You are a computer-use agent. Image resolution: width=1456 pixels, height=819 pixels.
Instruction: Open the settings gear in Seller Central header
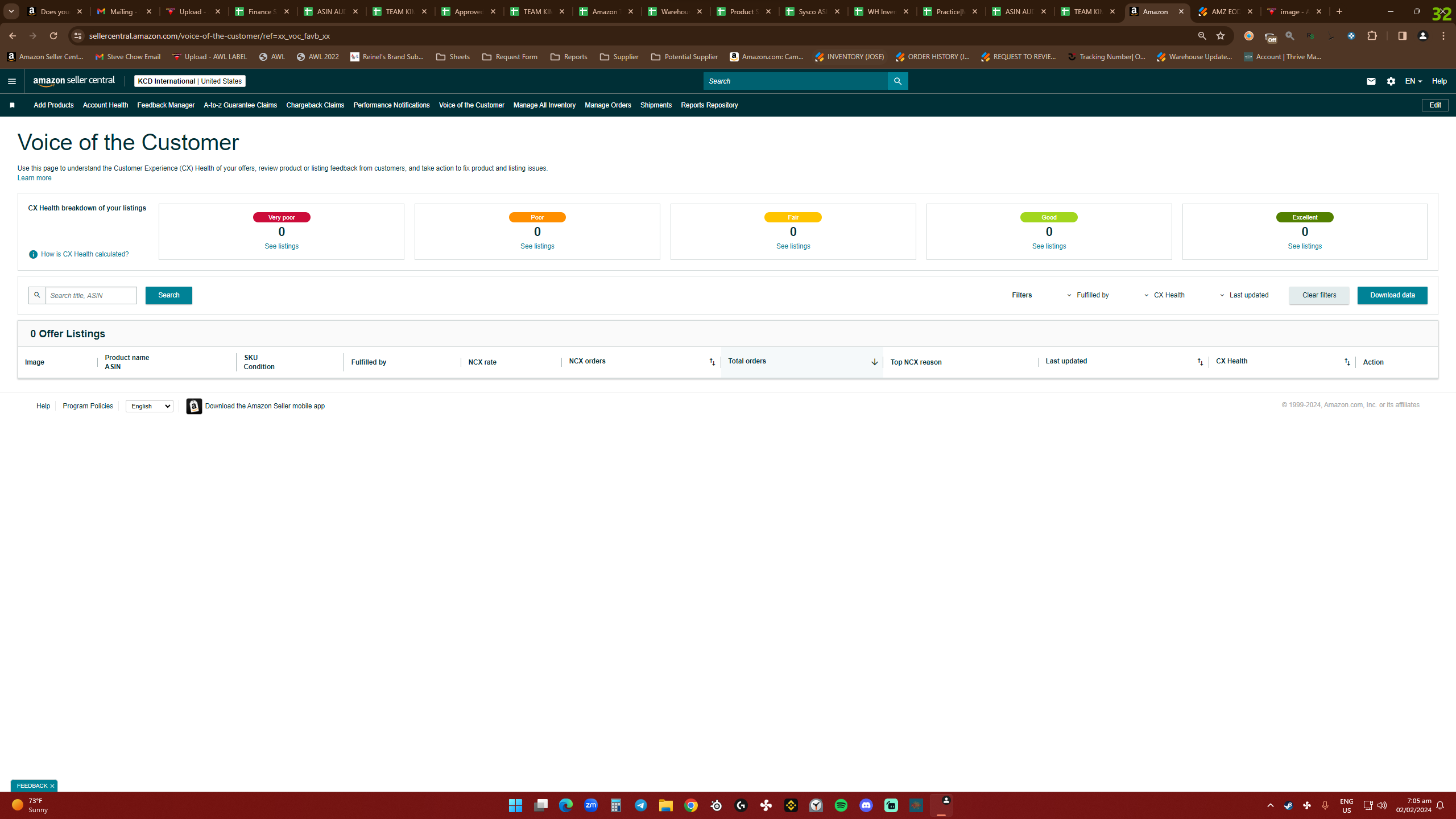pyautogui.click(x=1391, y=81)
